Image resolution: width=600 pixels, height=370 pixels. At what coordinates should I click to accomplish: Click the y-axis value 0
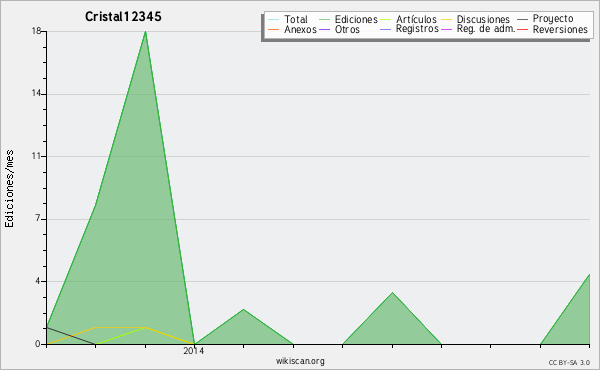[38, 344]
